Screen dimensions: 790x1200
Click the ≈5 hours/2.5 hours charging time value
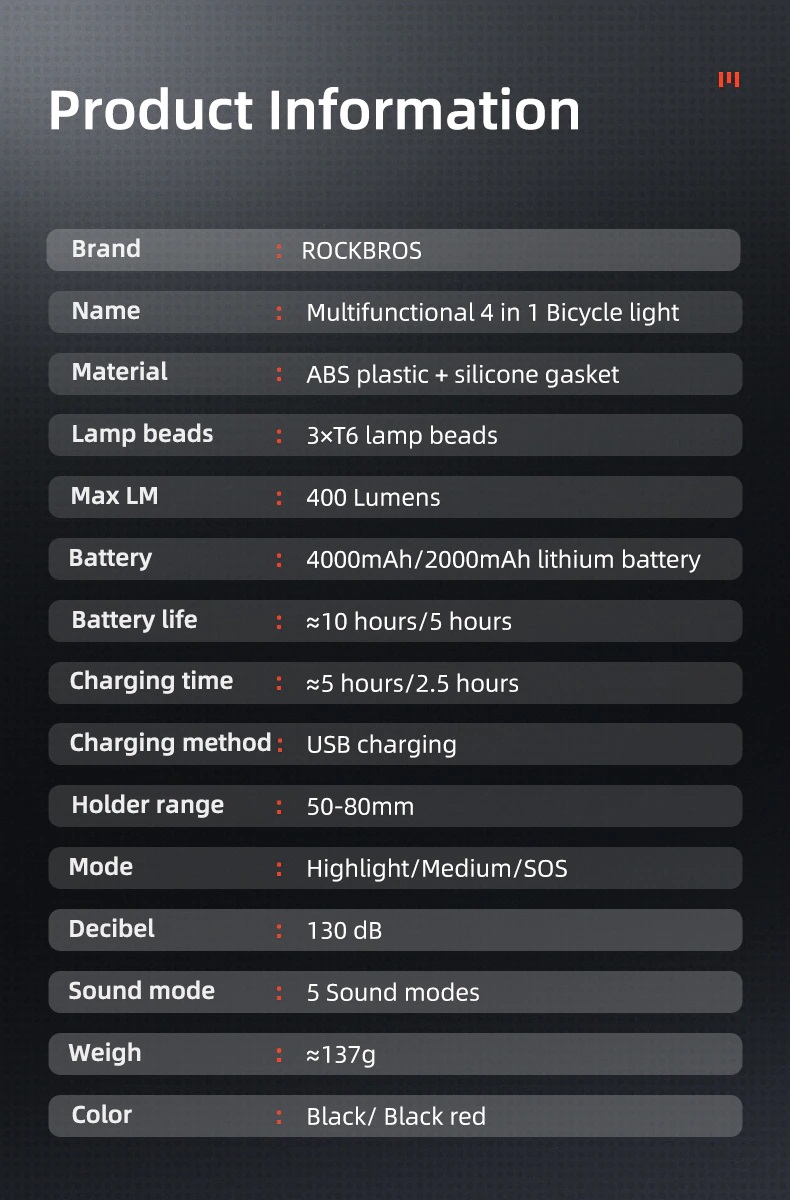pyautogui.click(x=412, y=684)
